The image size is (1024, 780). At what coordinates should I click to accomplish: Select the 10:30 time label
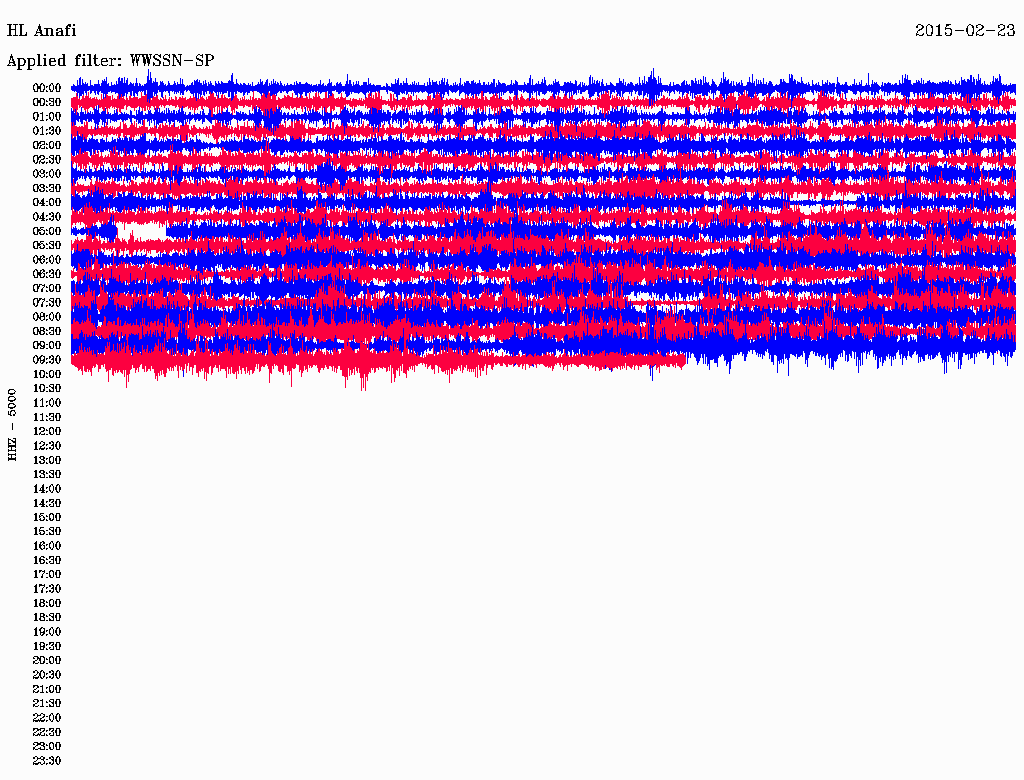coord(47,389)
